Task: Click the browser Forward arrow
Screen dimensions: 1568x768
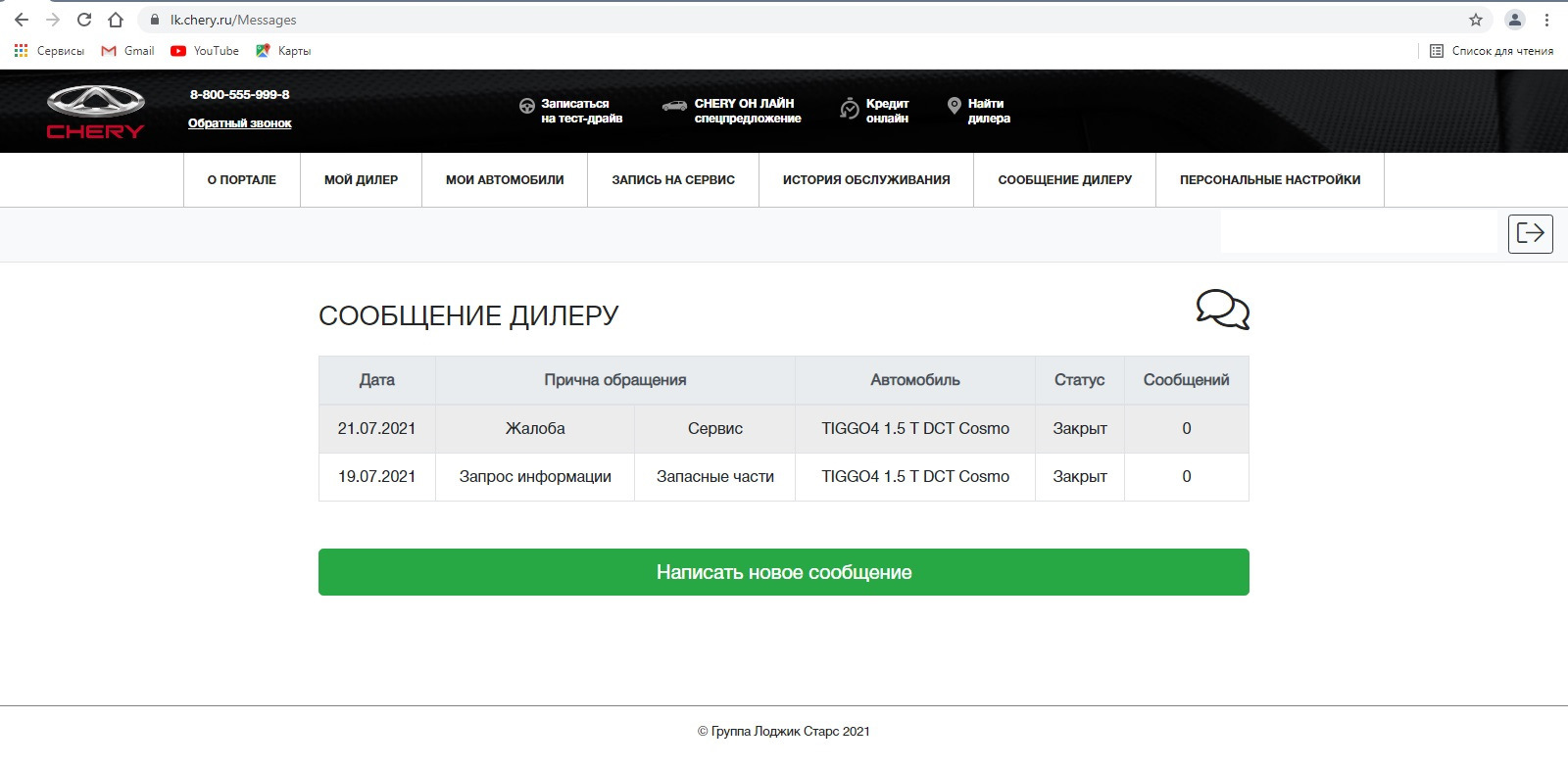Action: [x=53, y=20]
